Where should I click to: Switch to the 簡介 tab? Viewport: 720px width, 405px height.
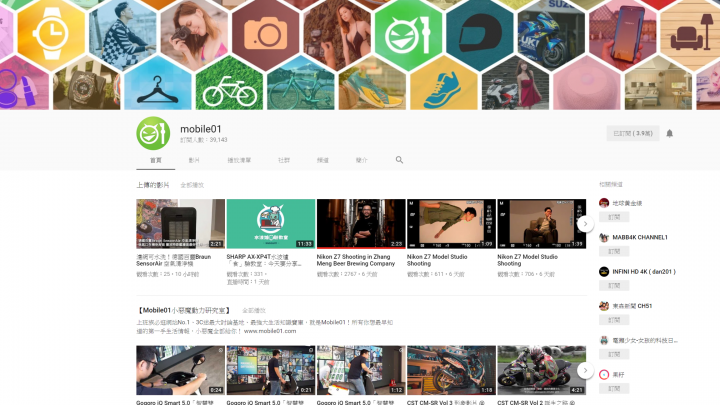click(362, 160)
